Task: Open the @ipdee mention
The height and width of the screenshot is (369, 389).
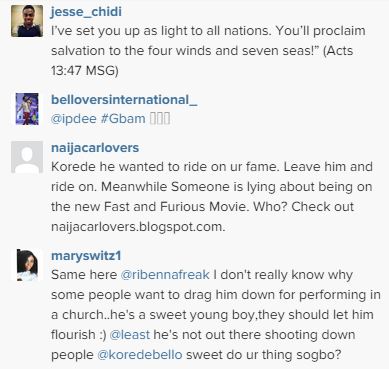Action: point(74,119)
